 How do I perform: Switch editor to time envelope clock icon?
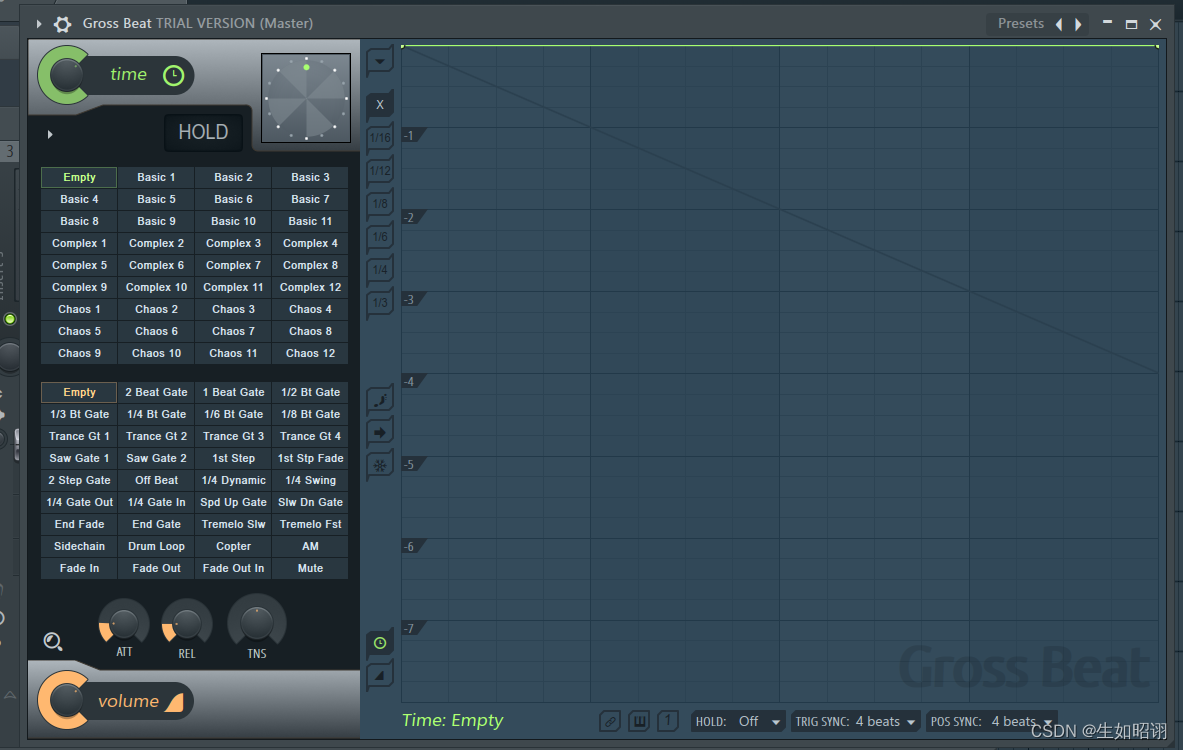point(379,643)
